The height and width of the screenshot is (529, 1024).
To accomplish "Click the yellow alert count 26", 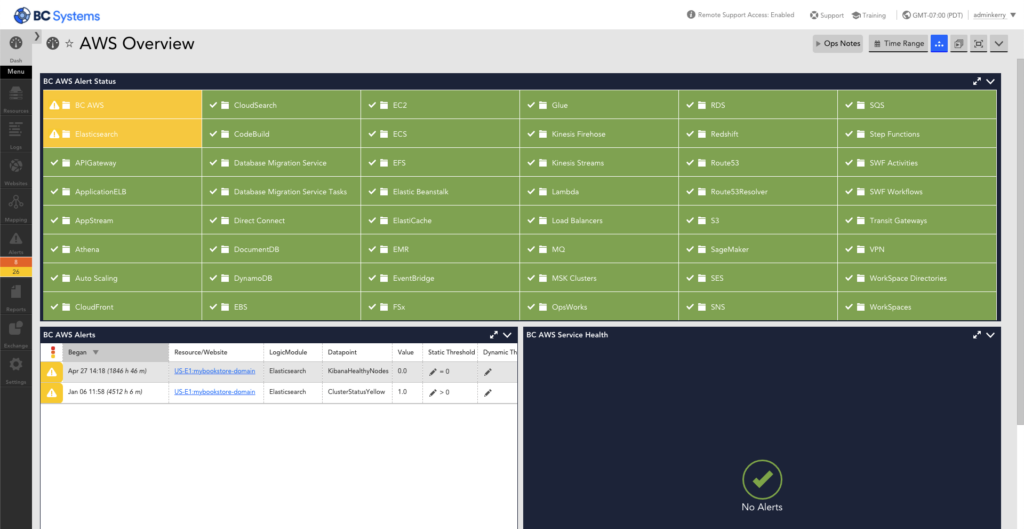I will (x=16, y=271).
